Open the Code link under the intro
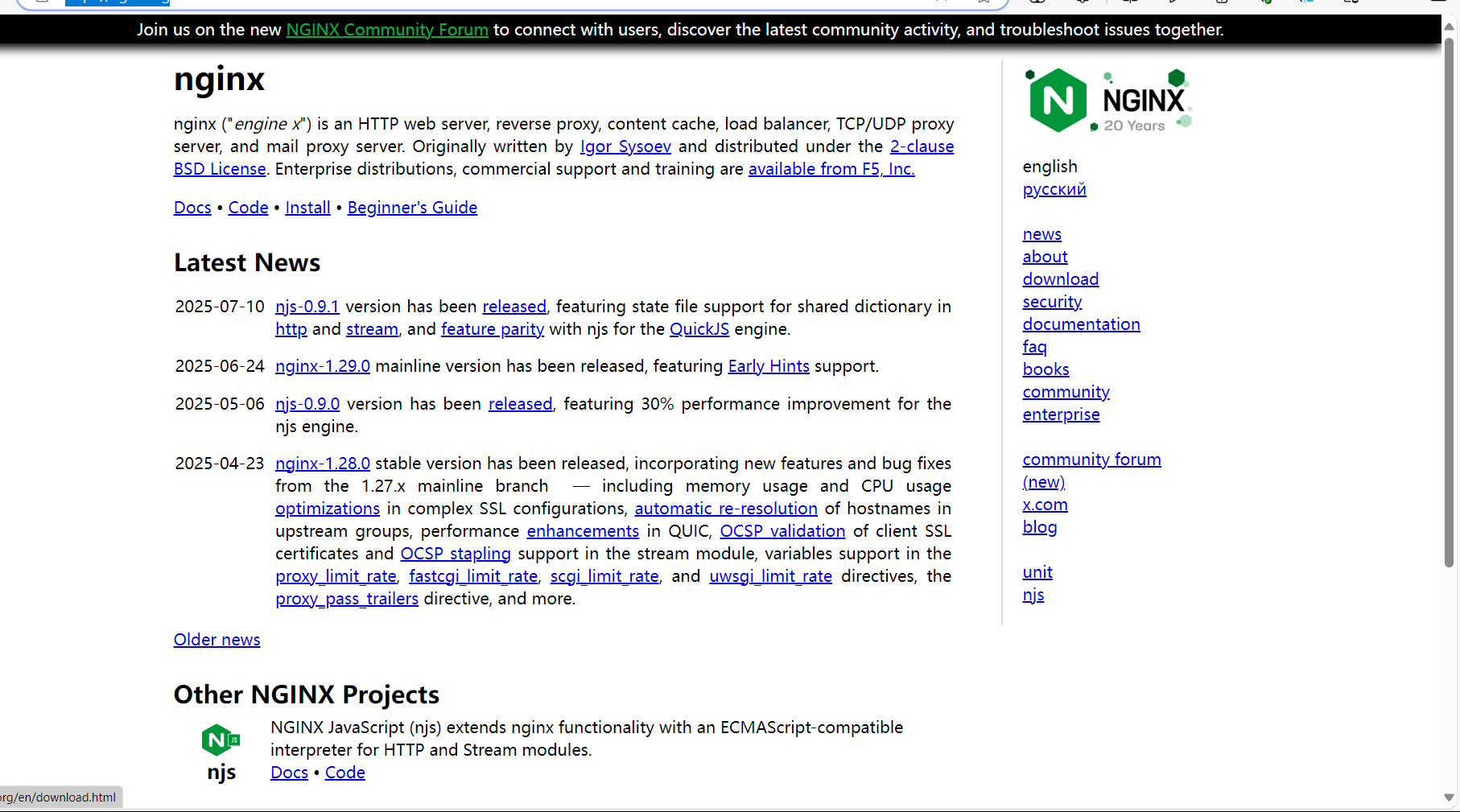The width and height of the screenshot is (1460, 812). coord(248,208)
